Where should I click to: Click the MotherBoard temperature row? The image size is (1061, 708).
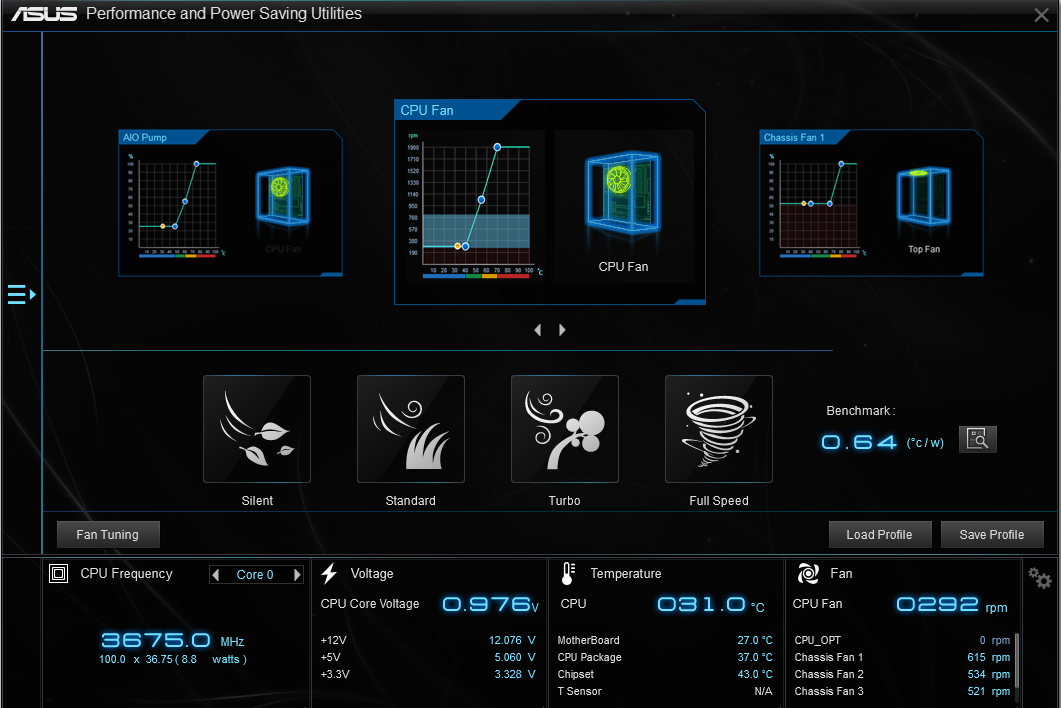664,640
